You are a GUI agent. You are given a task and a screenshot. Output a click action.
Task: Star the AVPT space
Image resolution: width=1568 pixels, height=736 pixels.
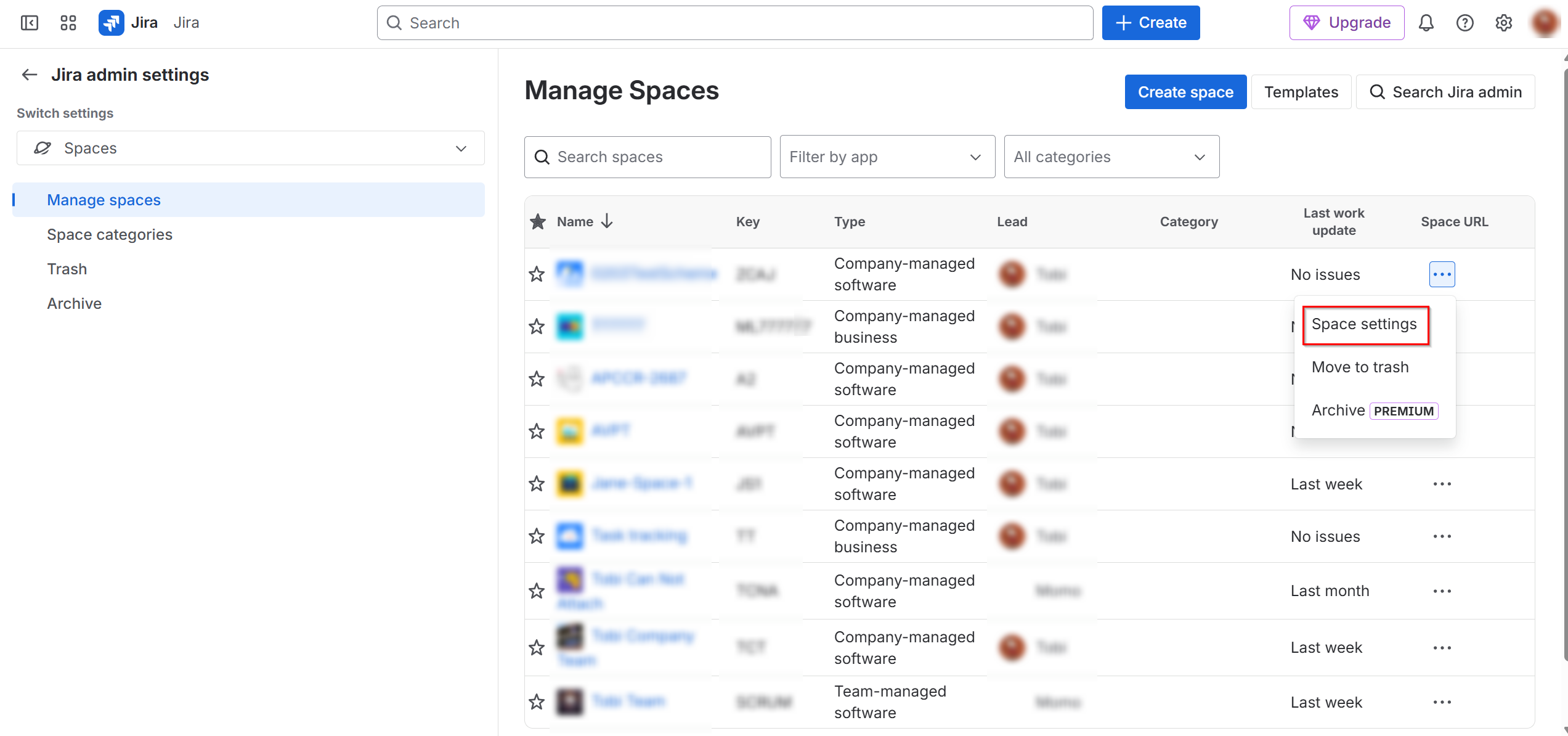point(537,431)
